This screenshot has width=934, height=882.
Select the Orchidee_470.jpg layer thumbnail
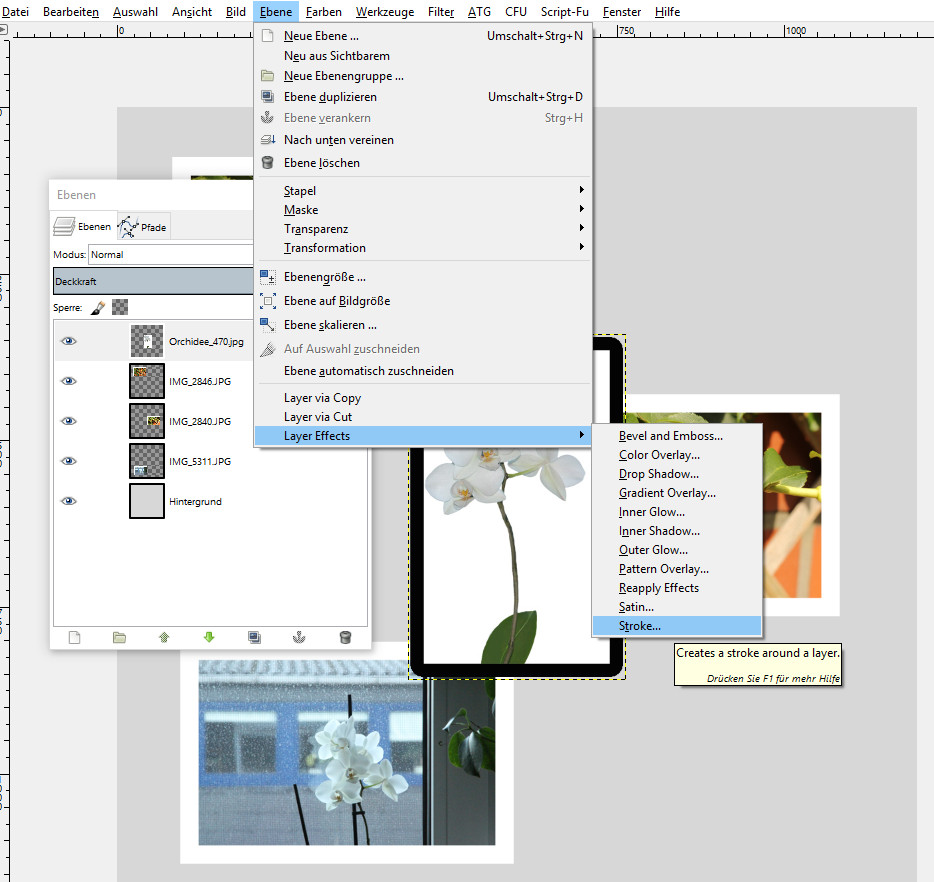(x=147, y=341)
